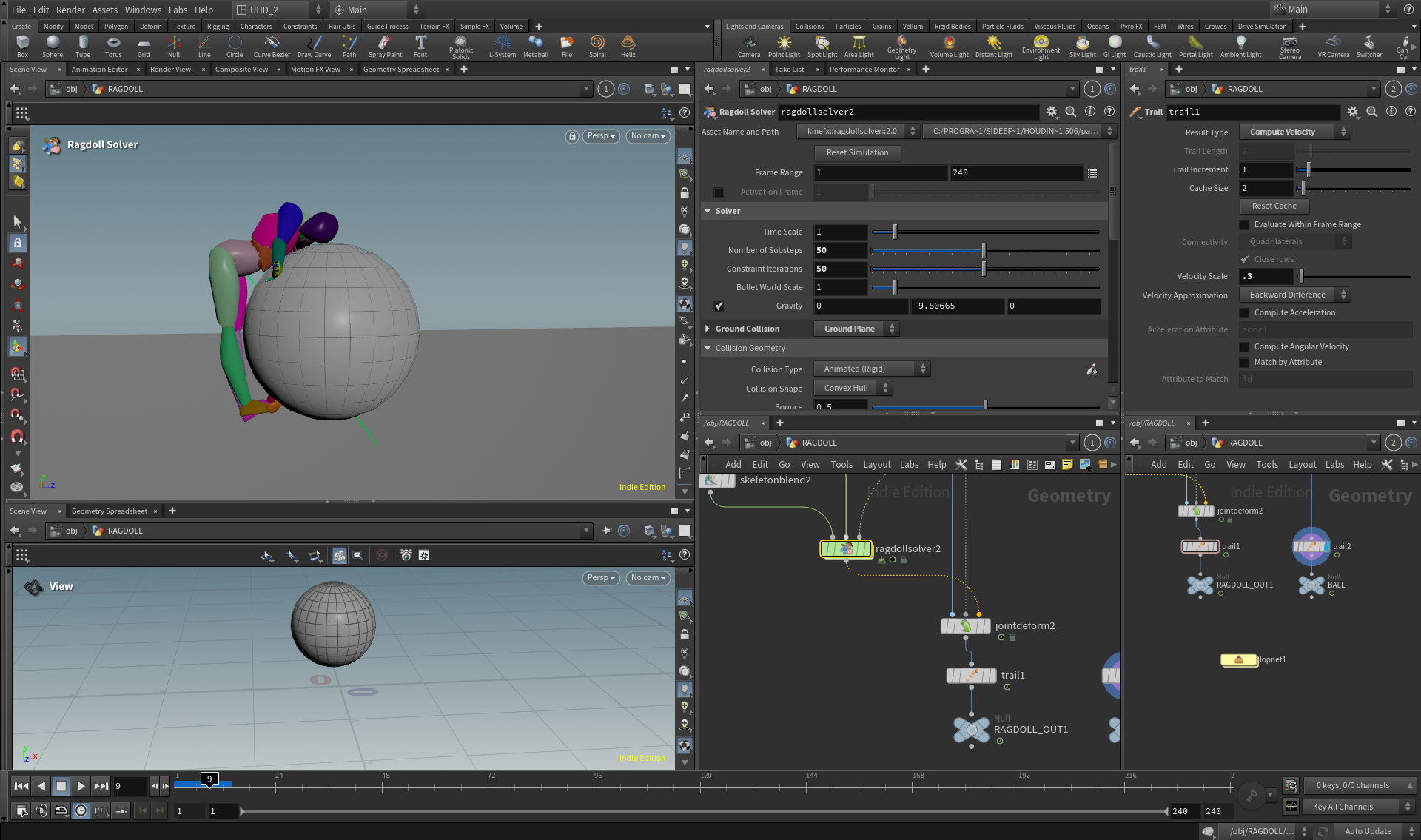Open the Key All Channels dropdown
1421x840 pixels.
1359,807
